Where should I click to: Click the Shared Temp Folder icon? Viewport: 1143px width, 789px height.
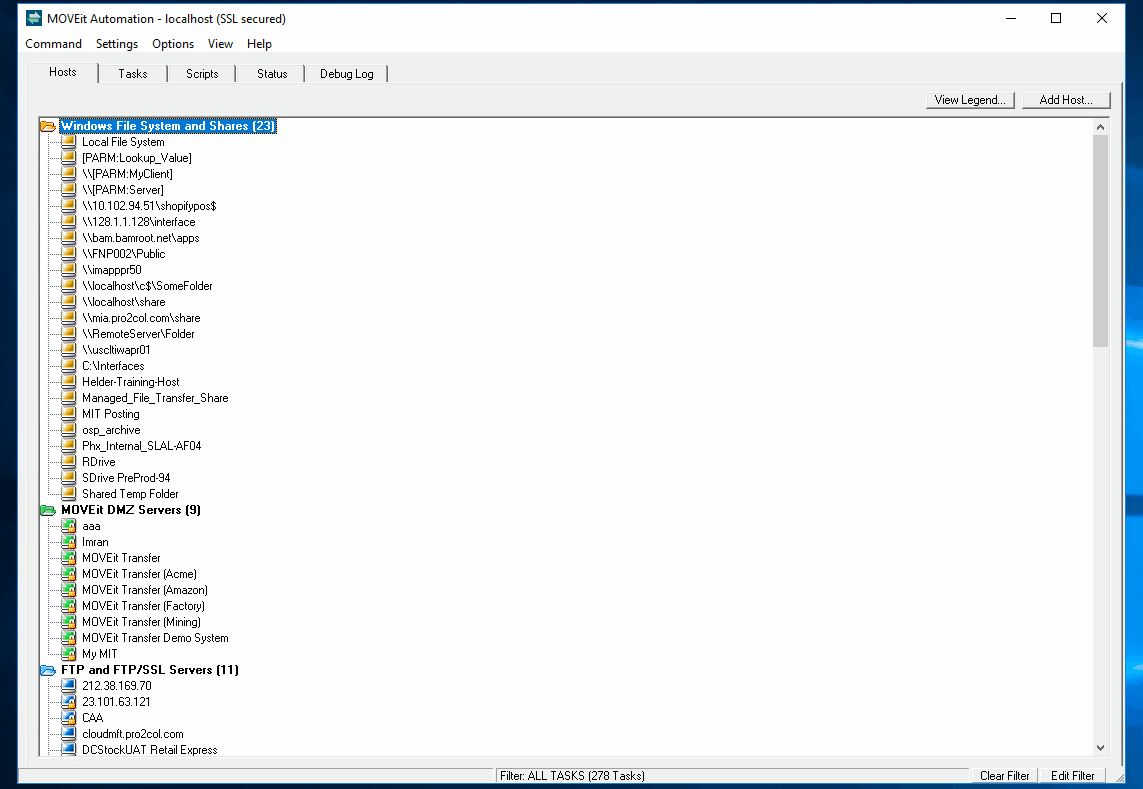coord(69,494)
